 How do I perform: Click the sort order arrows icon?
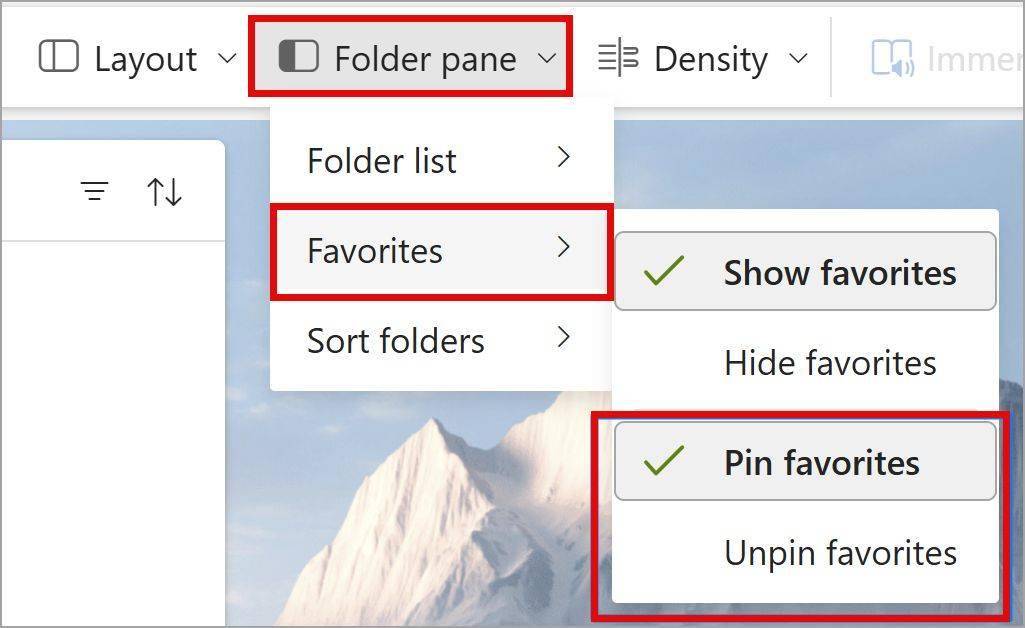[x=164, y=192]
